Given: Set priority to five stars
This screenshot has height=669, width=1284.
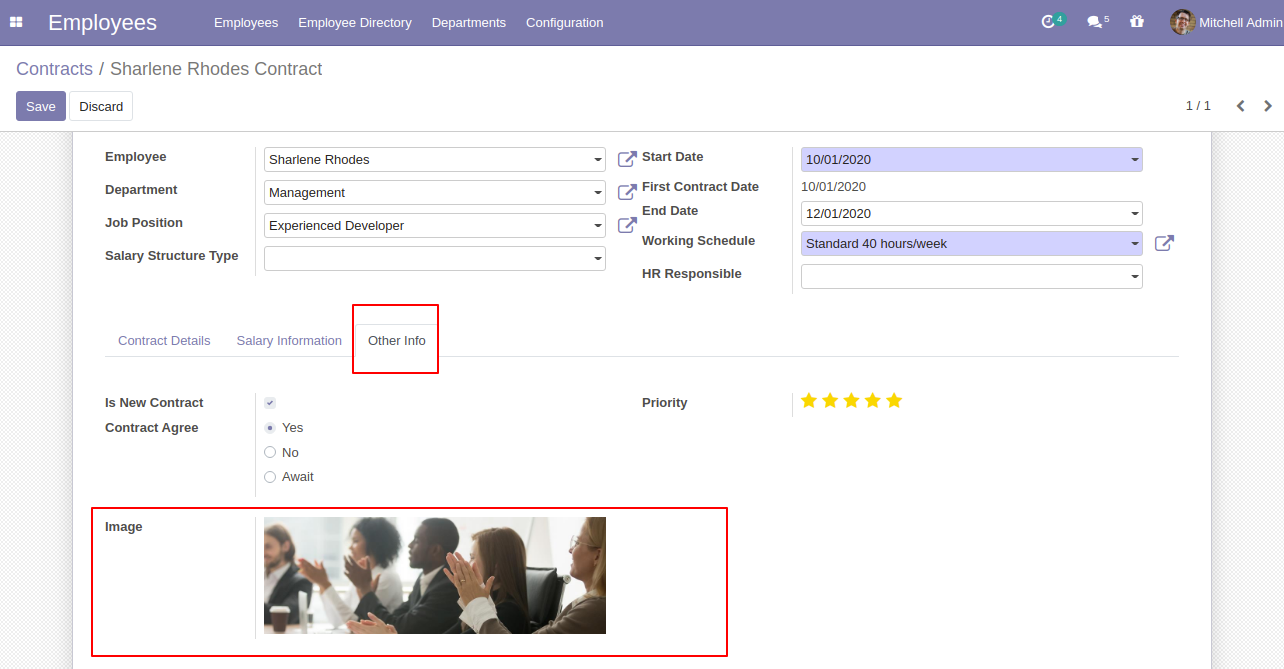Looking at the screenshot, I should click(894, 401).
